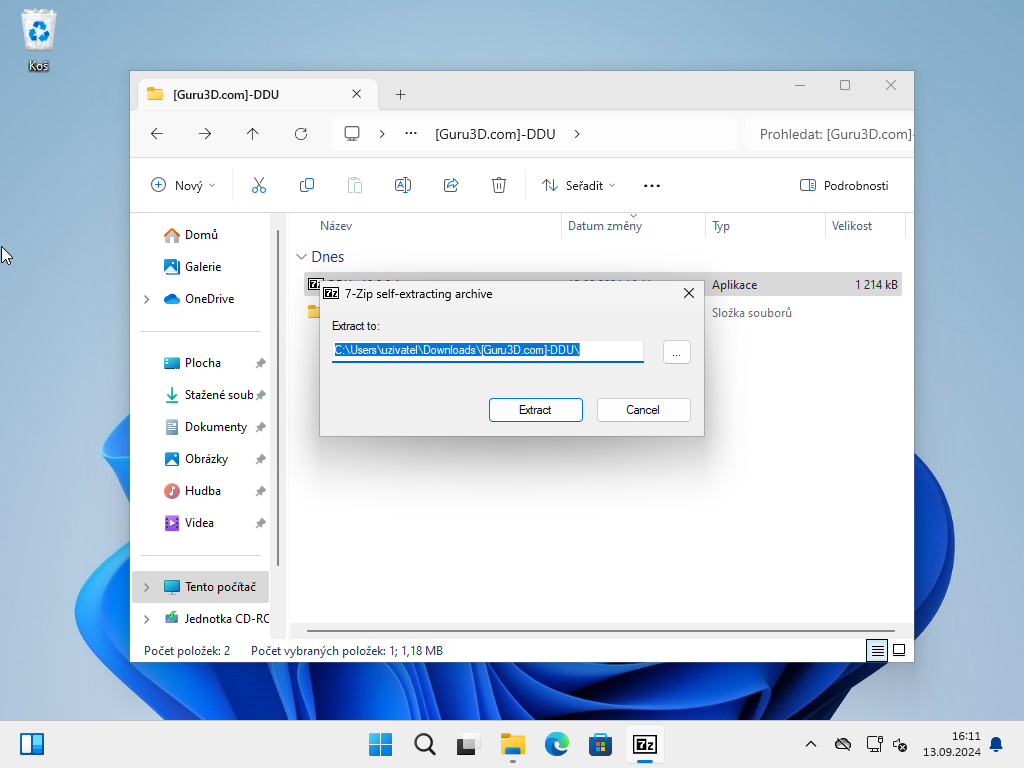This screenshot has width=1024, height=768.
Task: Open a new tab in File Explorer
Action: coord(400,94)
